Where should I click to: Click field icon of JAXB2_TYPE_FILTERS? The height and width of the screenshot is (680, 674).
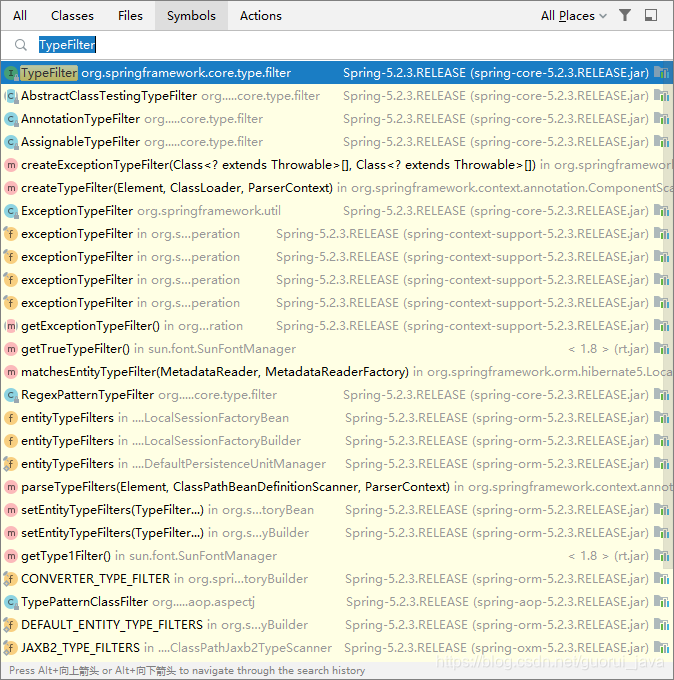pyautogui.click(x=10, y=647)
